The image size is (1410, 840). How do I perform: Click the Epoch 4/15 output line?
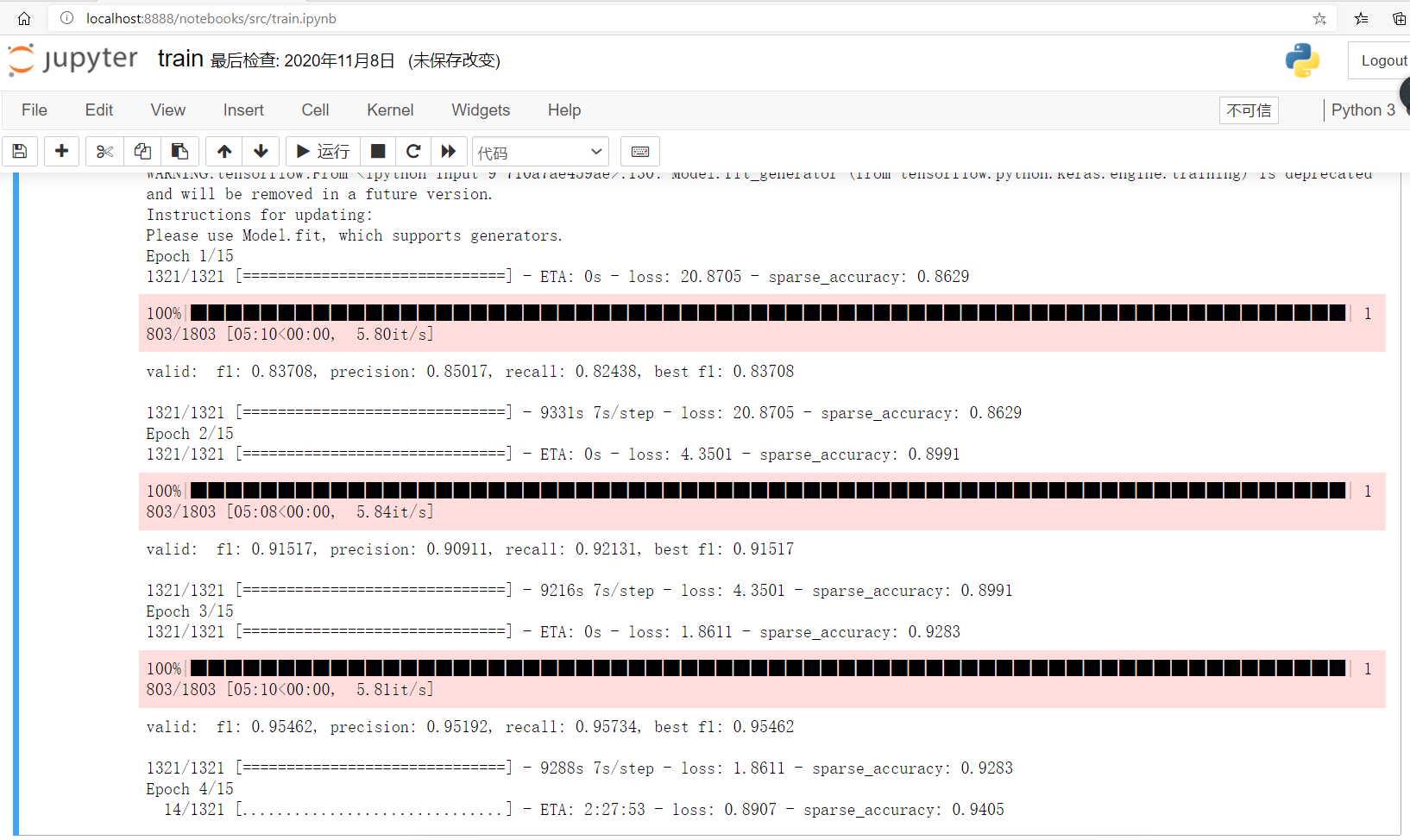click(x=190, y=789)
